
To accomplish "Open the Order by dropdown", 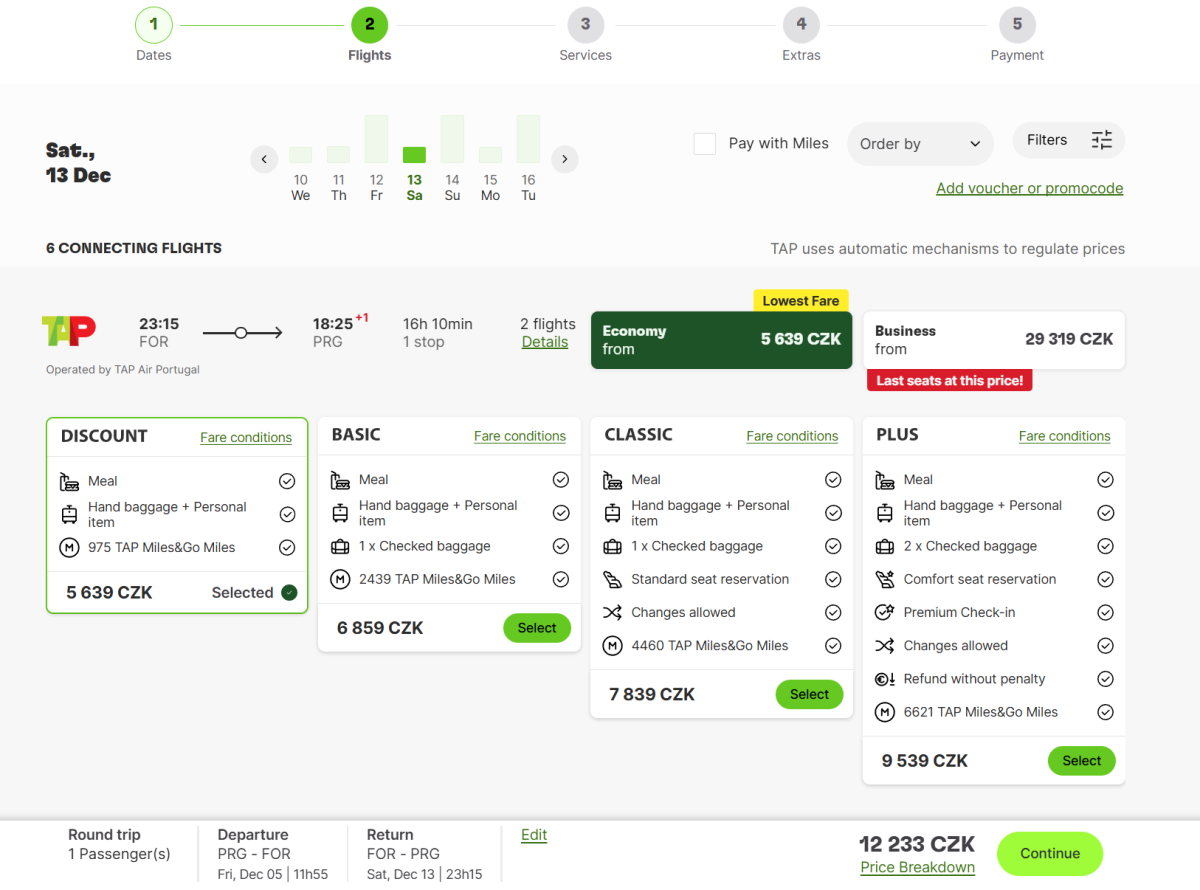I will (919, 144).
